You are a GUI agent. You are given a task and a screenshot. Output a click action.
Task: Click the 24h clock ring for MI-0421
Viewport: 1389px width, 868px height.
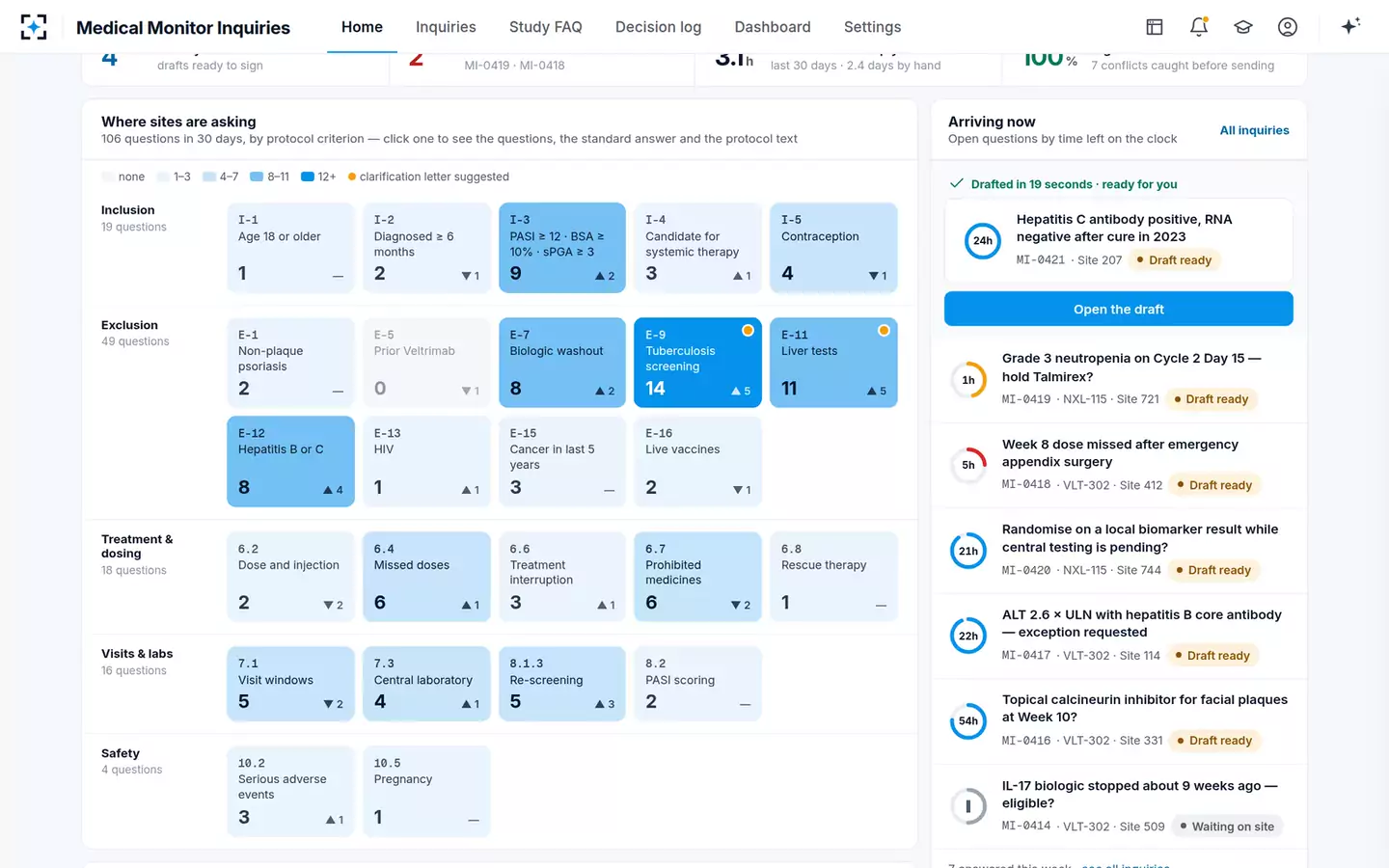click(983, 240)
